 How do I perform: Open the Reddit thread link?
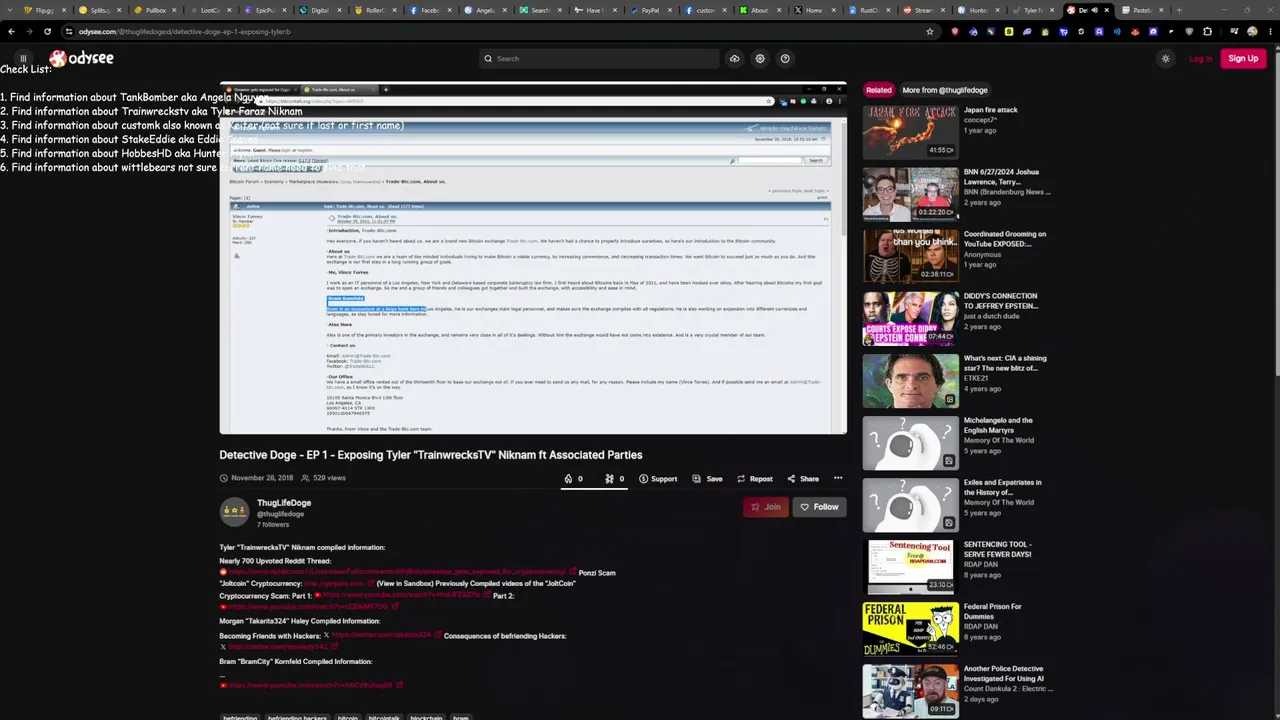point(397,572)
